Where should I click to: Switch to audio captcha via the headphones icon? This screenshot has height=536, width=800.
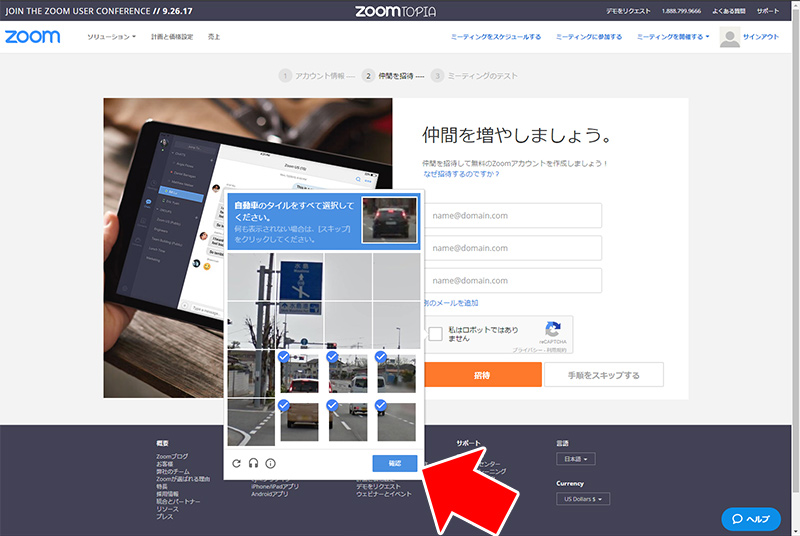point(253,463)
